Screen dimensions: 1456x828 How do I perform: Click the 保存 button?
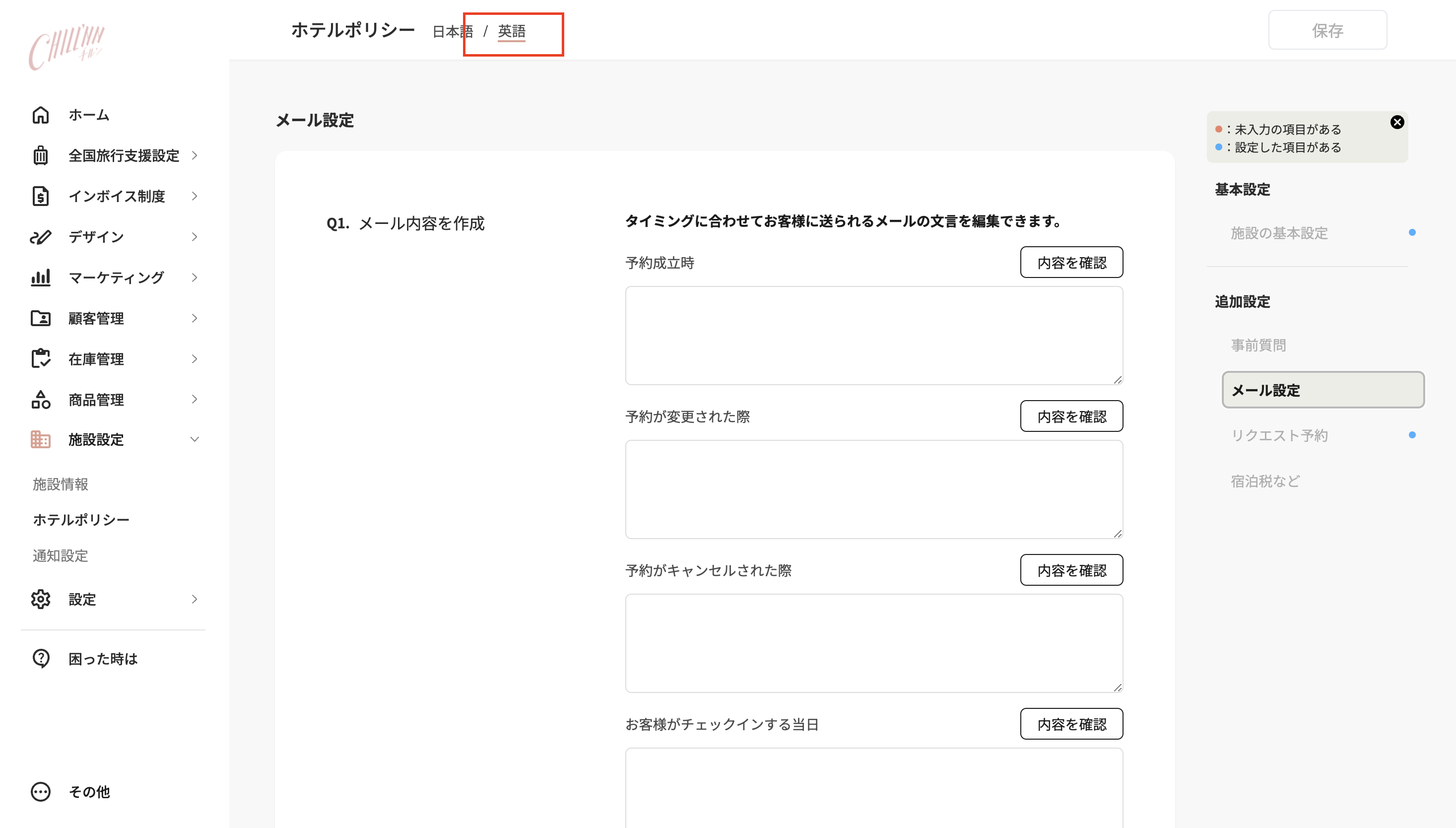pos(1328,30)
